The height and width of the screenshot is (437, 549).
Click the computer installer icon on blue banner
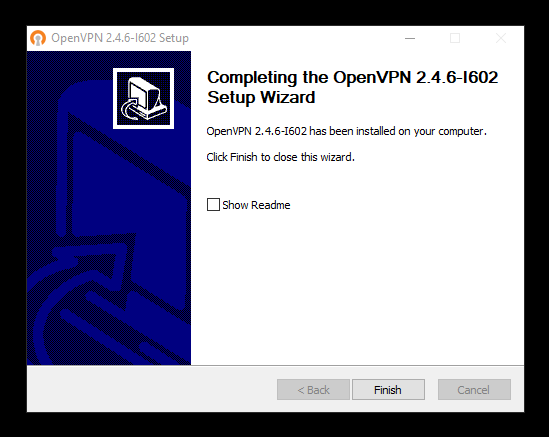144,98
